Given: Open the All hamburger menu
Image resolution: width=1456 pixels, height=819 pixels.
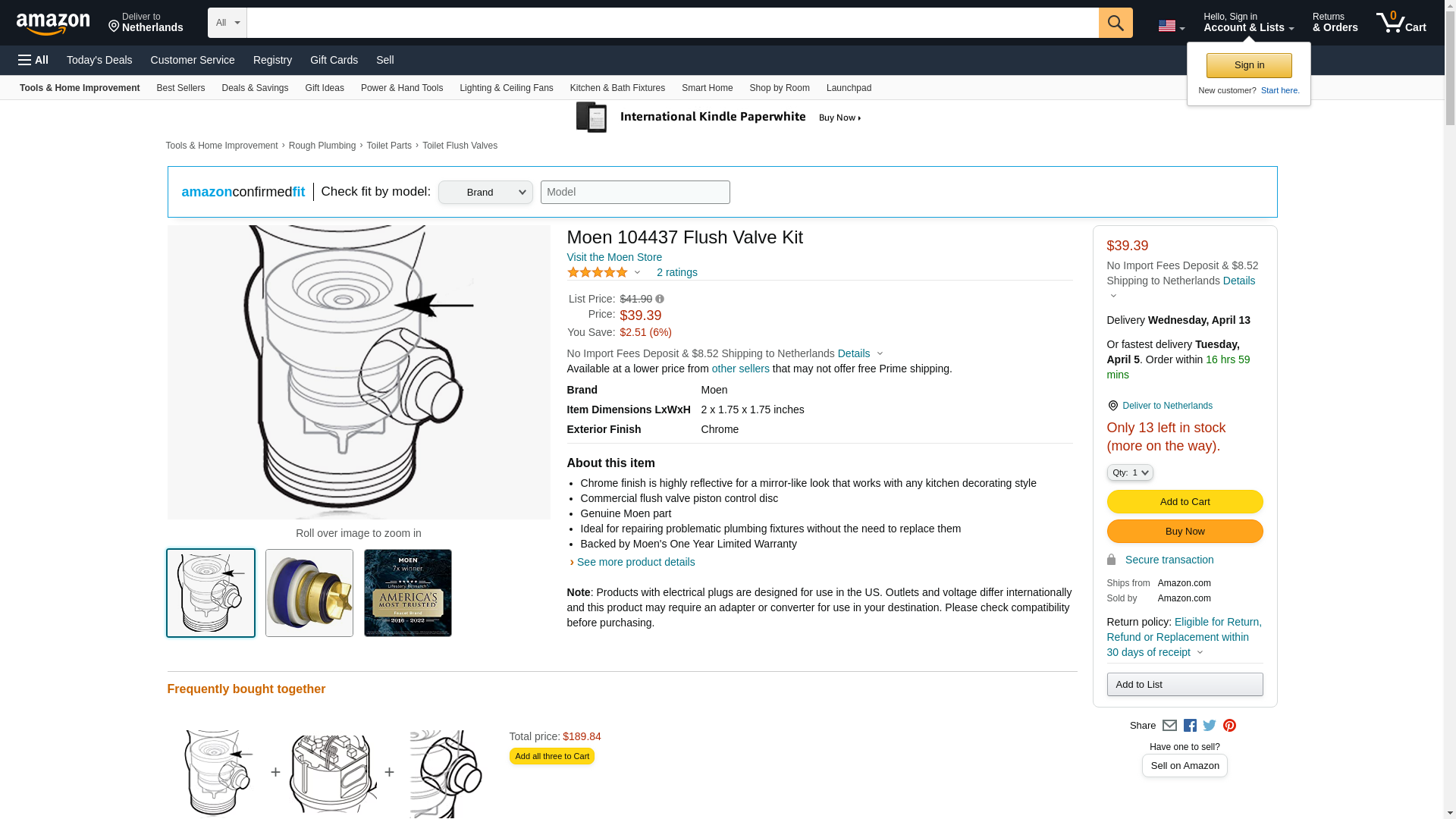Looking at the screenshot, I should [x=33, y=60].
